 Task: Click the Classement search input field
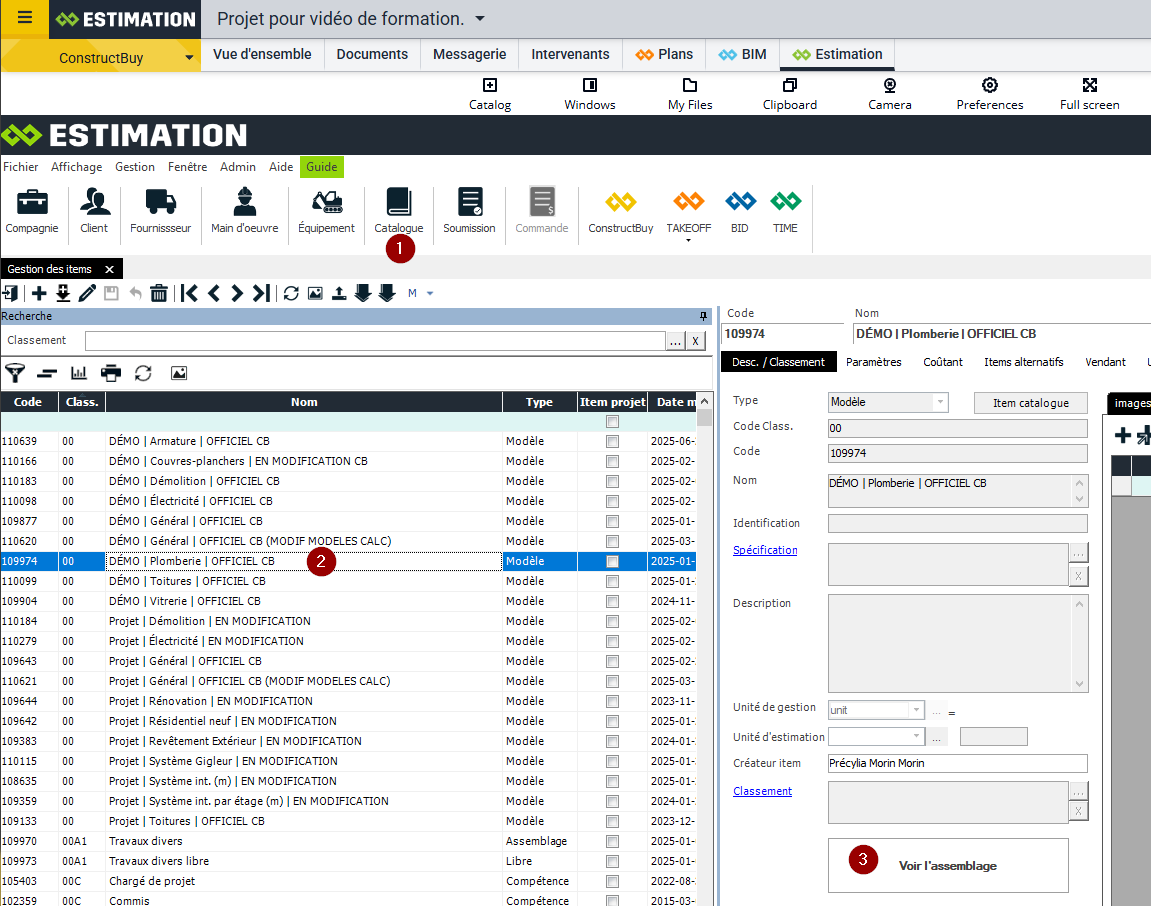pyautogui.click(x=375, y=341)
